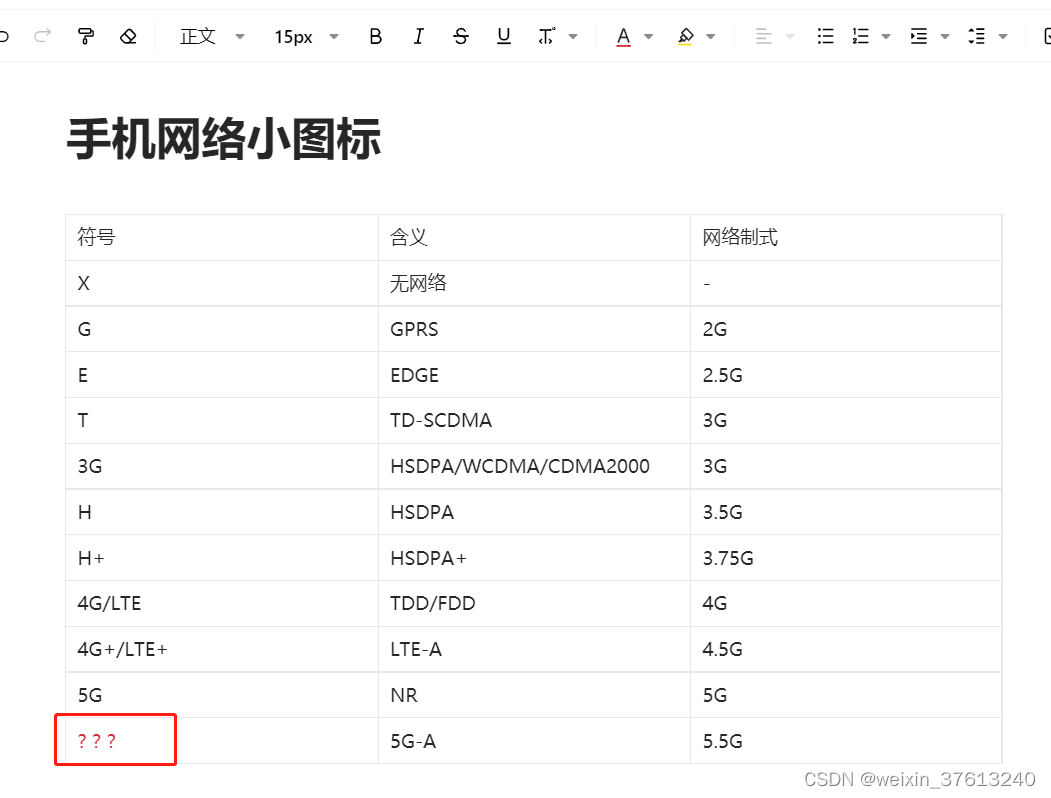Apply the red font color A
This screenshot has height=798, width=1051.
click(x=623, y=37)
